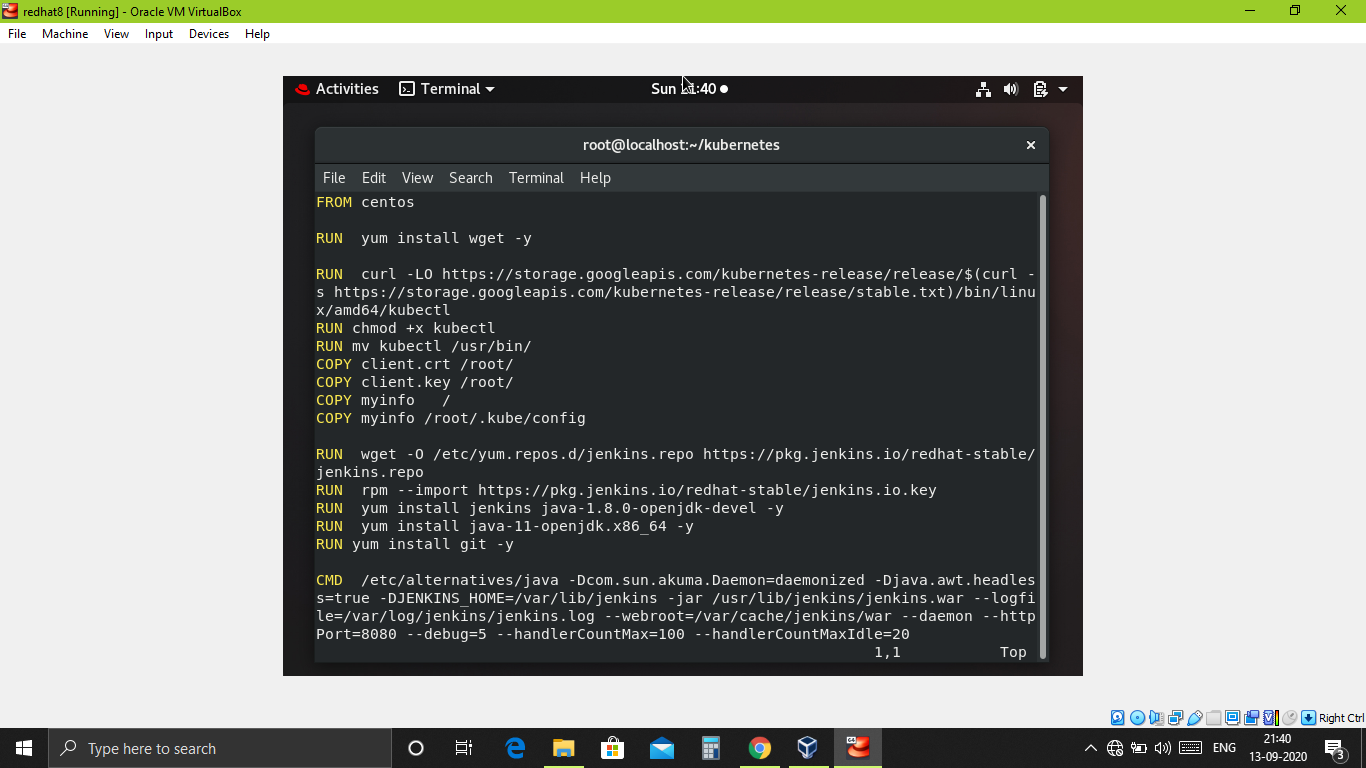Image resolution: width=1366 pixels, height=768 pixels.
Task: Click the terminal vertical scrollbar
Action: point(1043,426)
